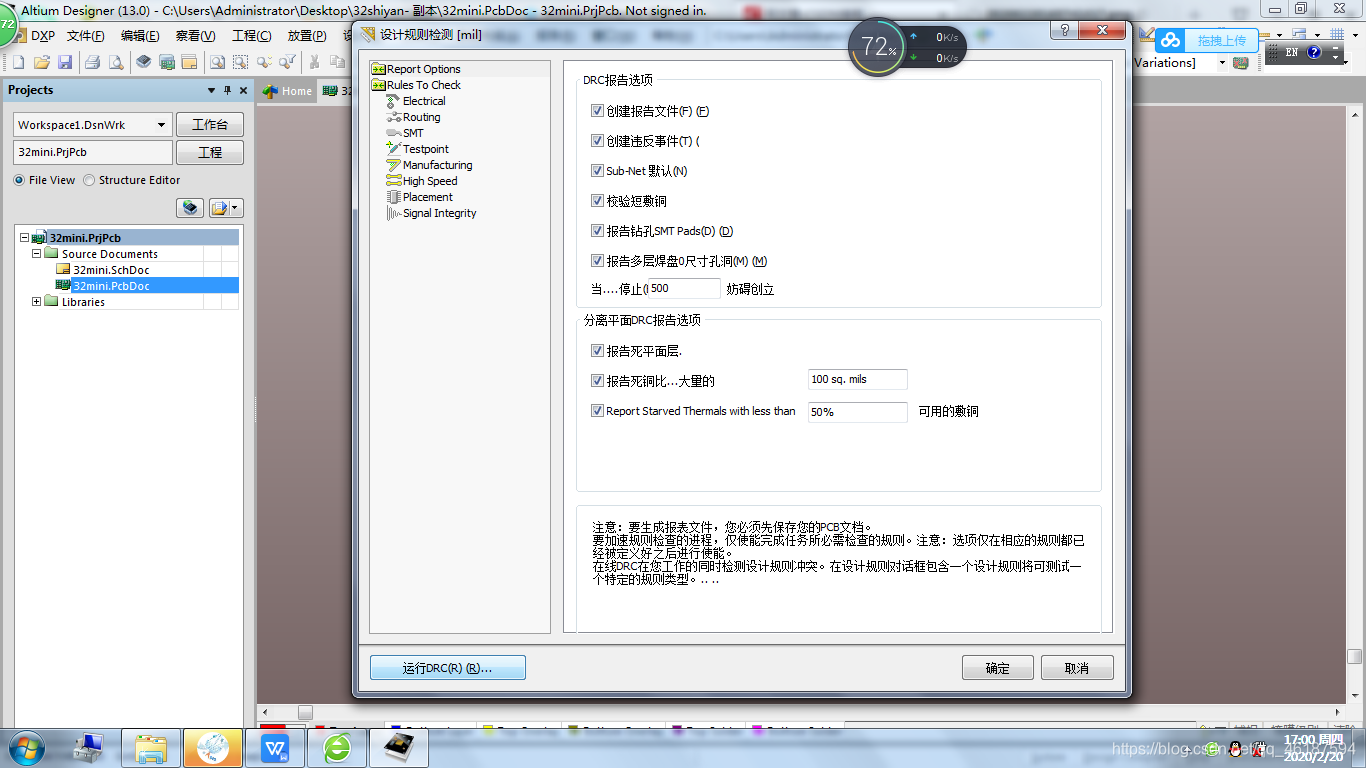This screenshot has width=1366, height=768.
Task: Open Projects panel options dropdown arrow
Action: click(x=211, y=90)
